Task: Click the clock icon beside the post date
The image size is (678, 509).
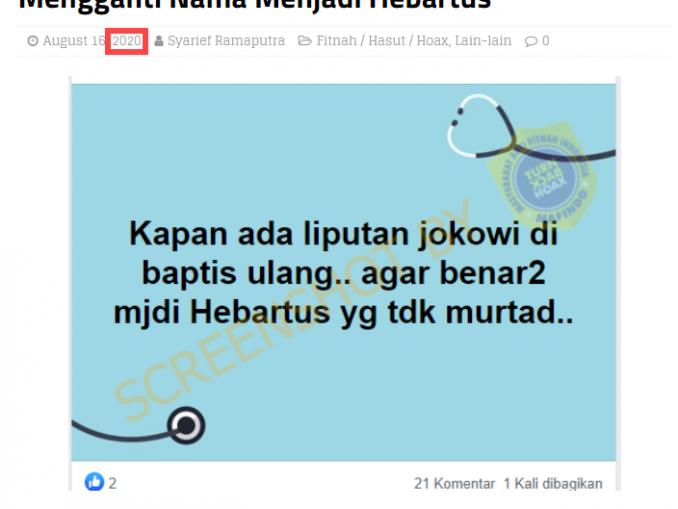Action: tap(33, 41)
